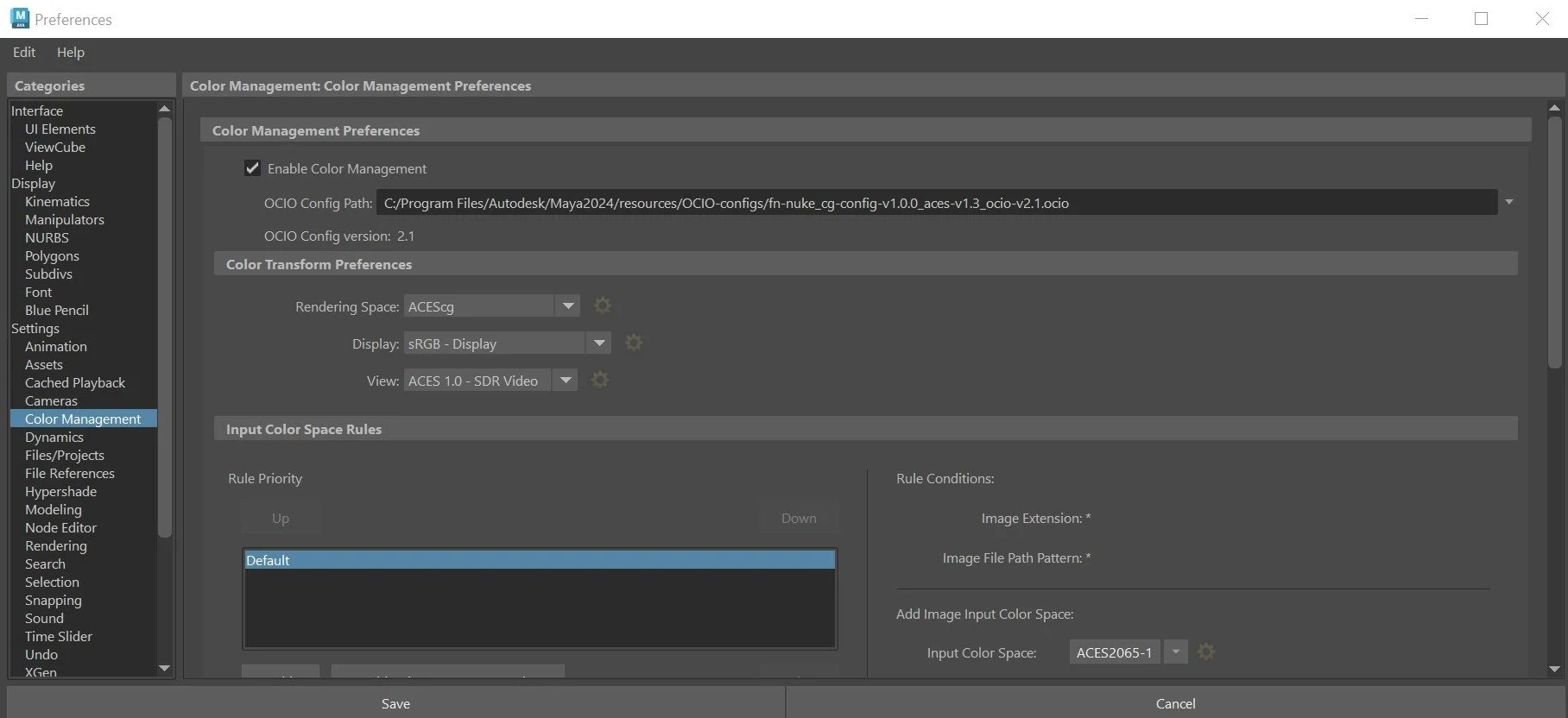Select the File References category

(x=70, y=473)
